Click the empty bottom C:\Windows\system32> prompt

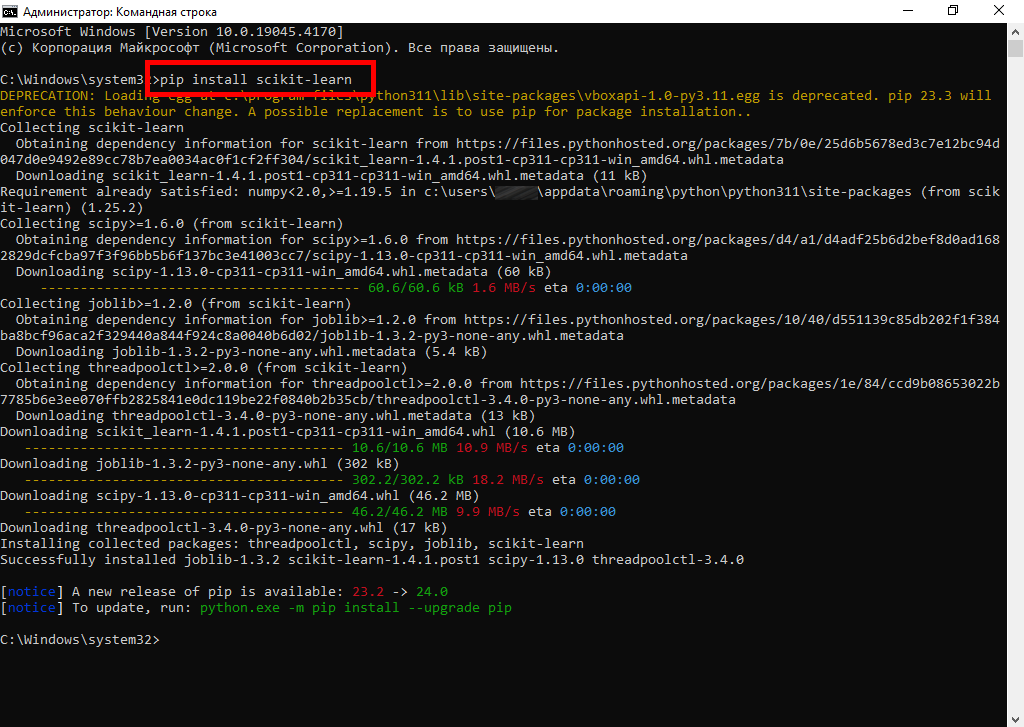tap(80, 639)
